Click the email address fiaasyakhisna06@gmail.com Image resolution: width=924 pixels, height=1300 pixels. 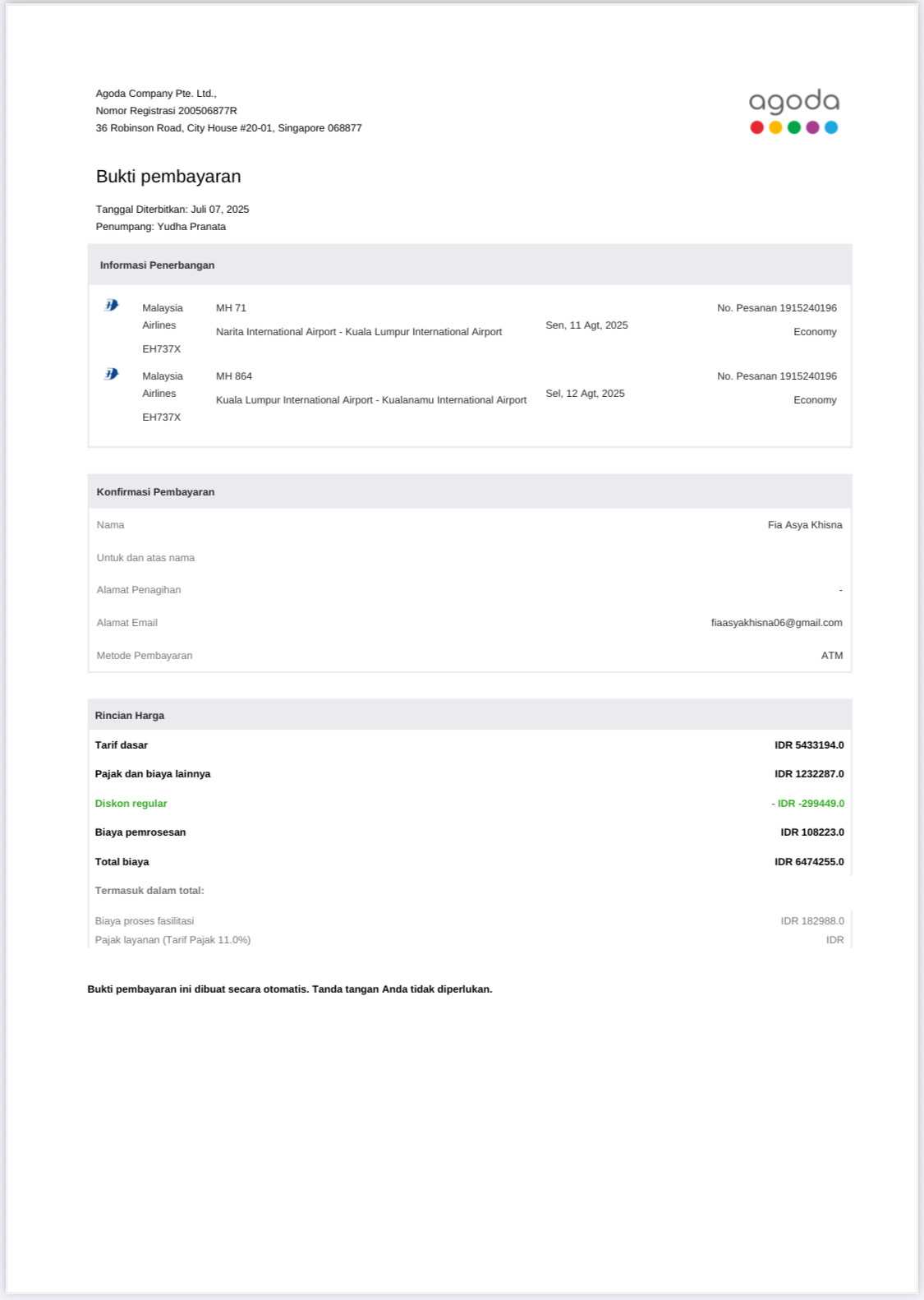pyautogui.click(x=776, y=623)
